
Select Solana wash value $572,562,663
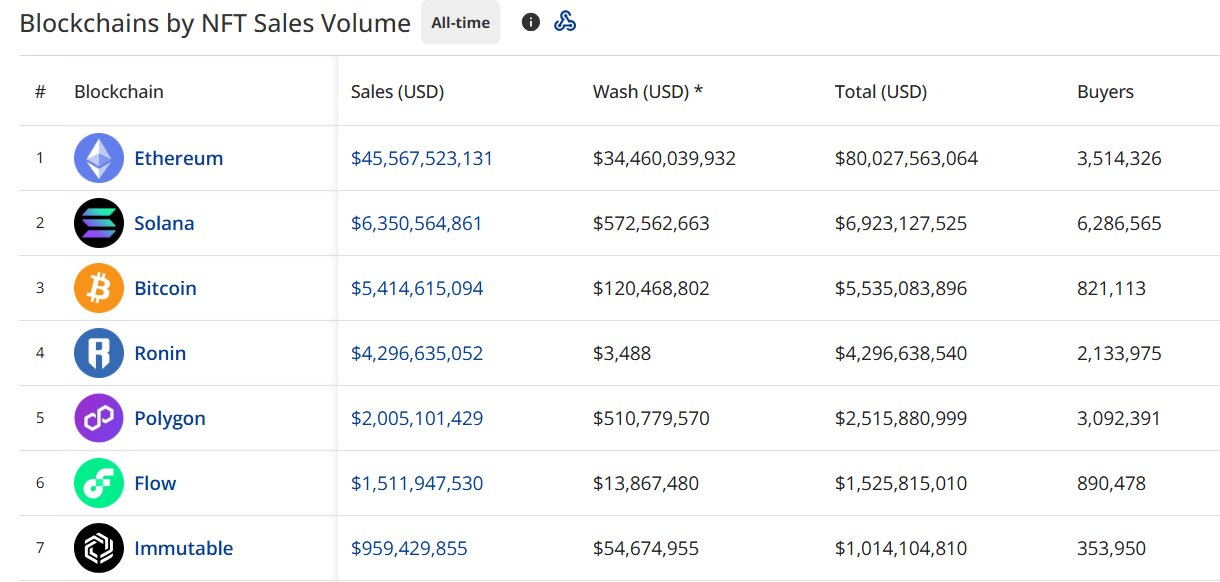(x=651, y=223)
